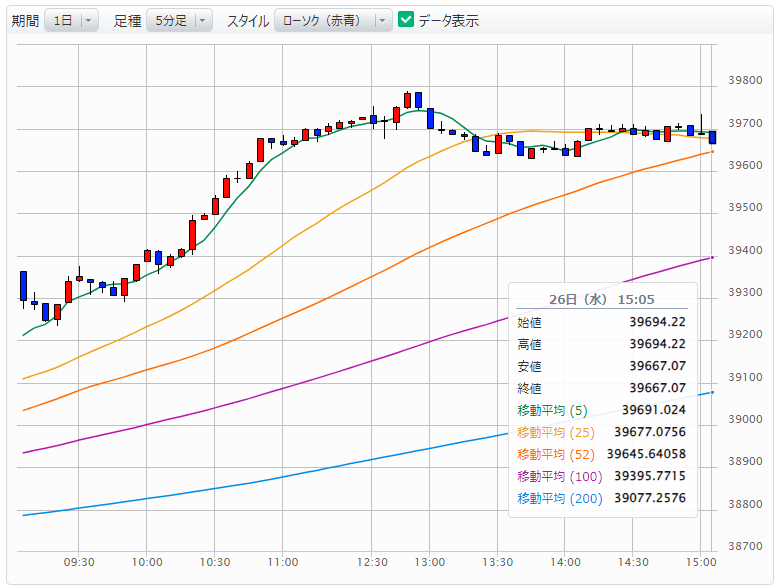
Task: Click the blue candlestick at the day's peak
Action: [419, 99]
